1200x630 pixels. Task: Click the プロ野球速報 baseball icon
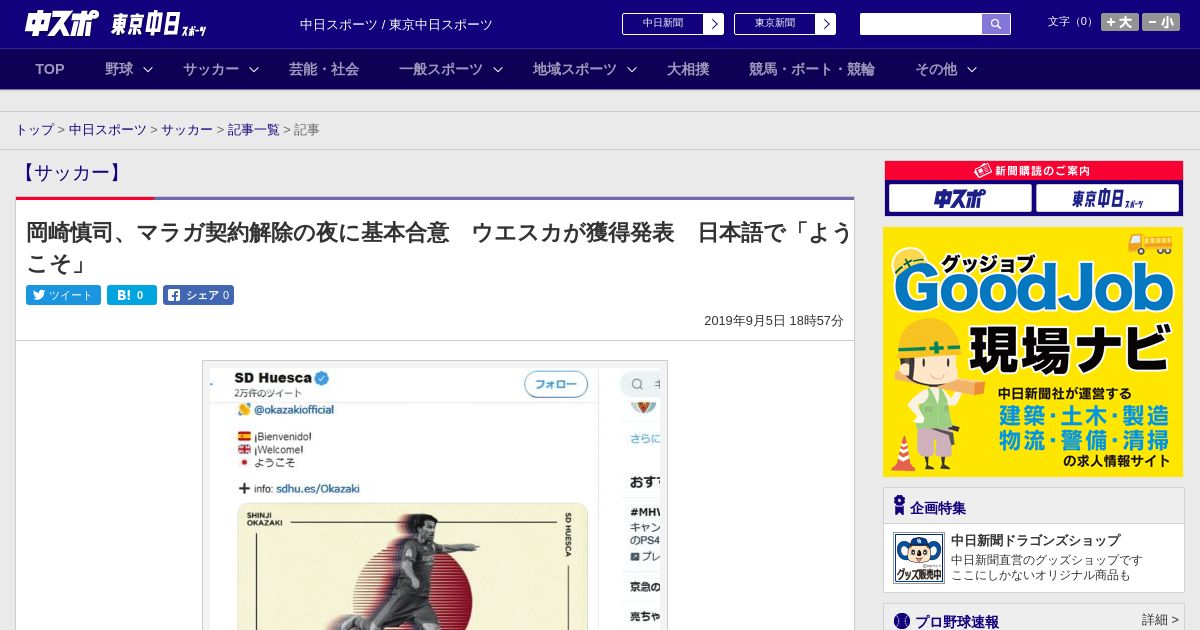pyautogui.click(x=902, y=621)
